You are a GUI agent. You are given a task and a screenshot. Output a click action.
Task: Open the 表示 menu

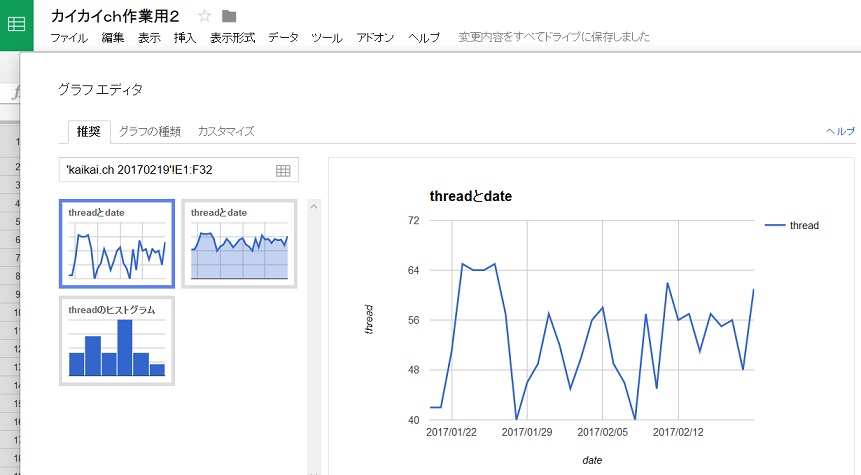(x=149, y=38)
